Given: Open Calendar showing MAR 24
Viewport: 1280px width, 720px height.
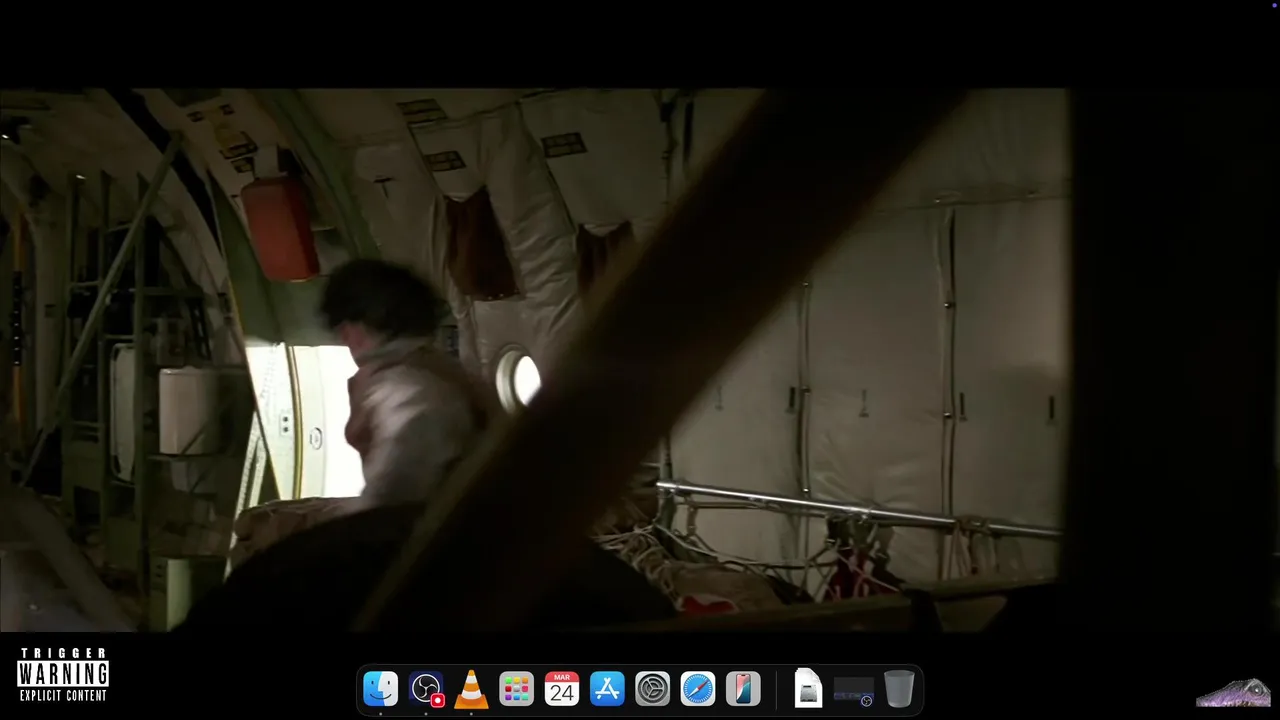Looking at the screenshot, I should pyautogui.click(x=562, y=689).
